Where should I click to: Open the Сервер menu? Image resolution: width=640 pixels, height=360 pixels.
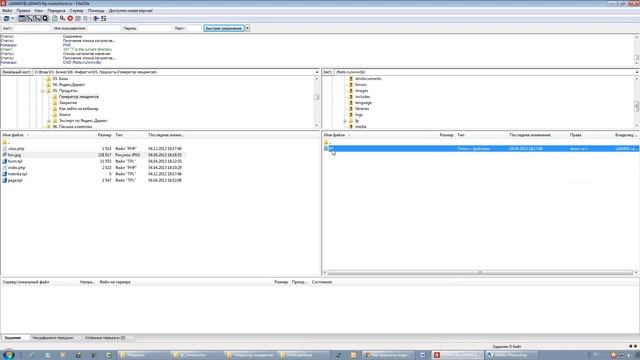(x=76, y=11)
